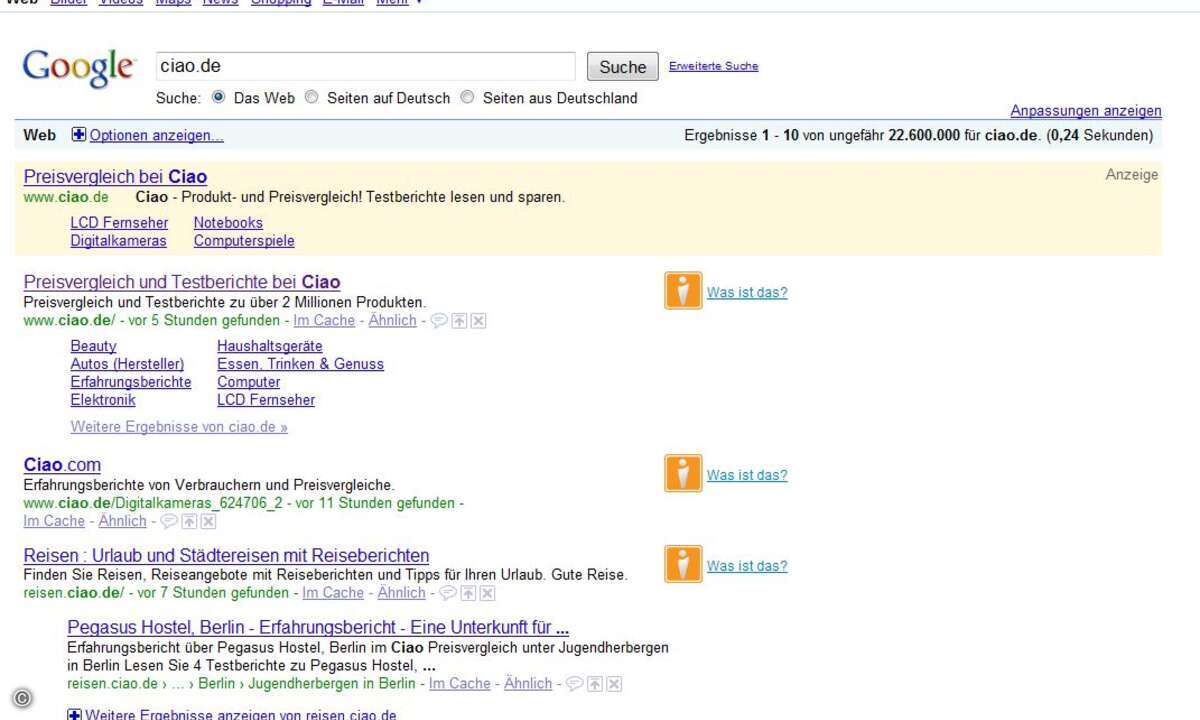Click comment bubble icon on www.ciao.de/ result

coord(438,321)
